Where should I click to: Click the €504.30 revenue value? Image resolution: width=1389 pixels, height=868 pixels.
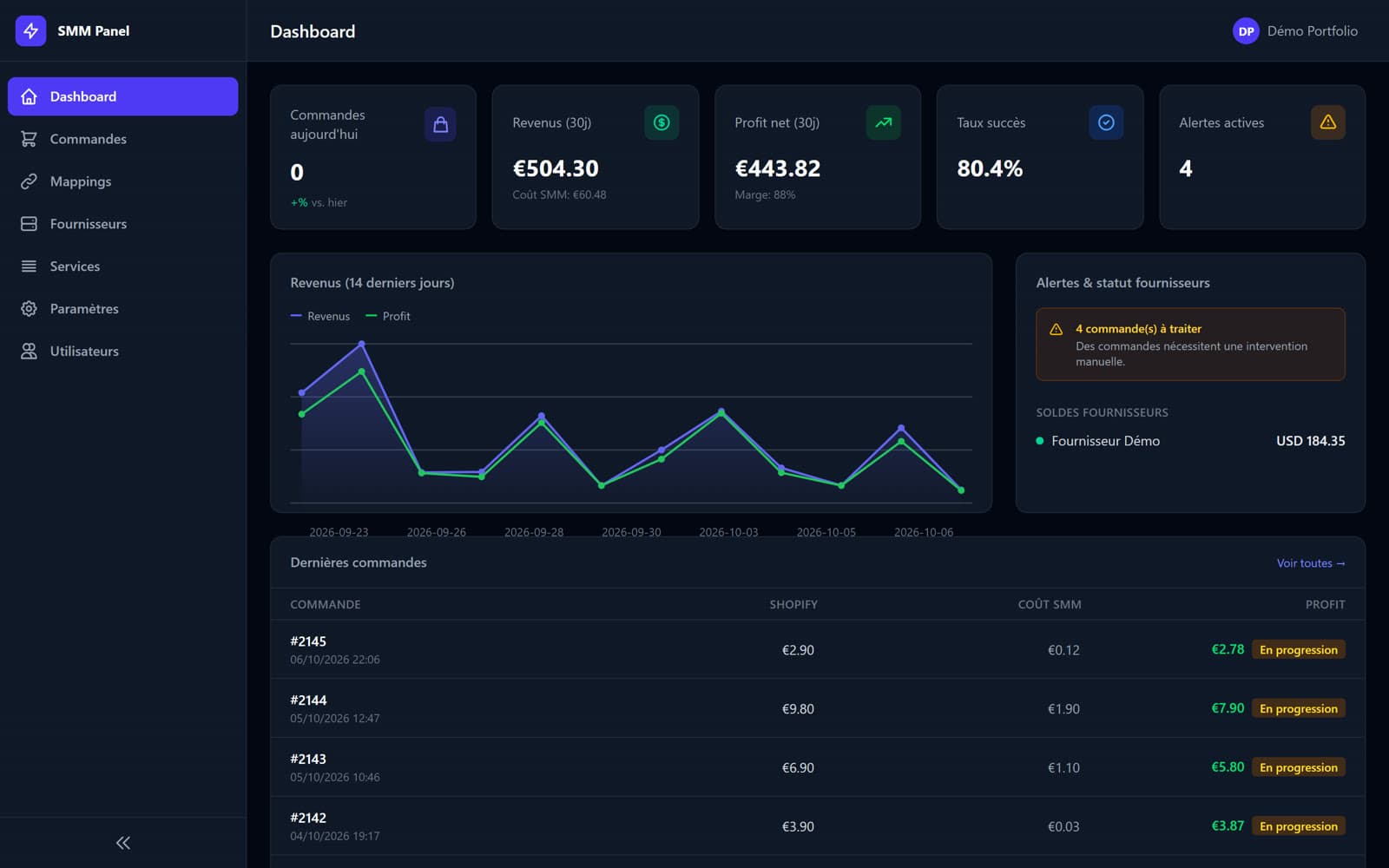556,168
